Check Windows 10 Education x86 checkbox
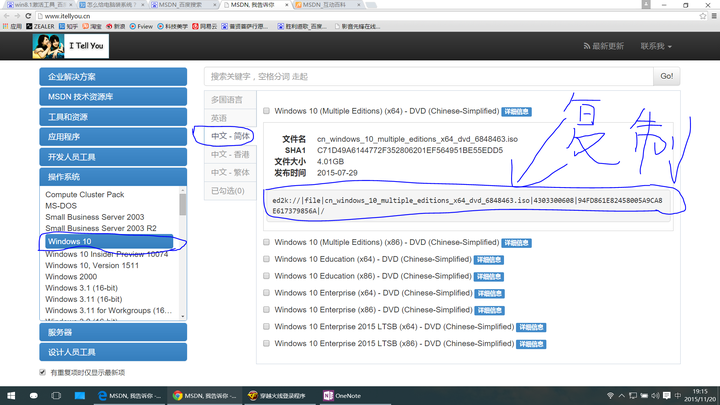The height and width of the screenshot is (405, 720). (266, 276)
